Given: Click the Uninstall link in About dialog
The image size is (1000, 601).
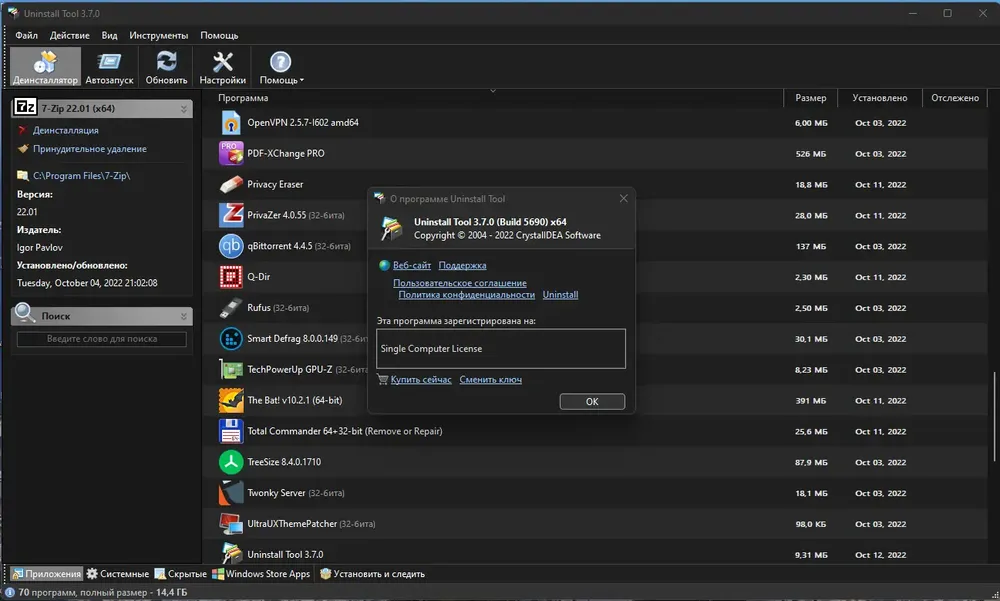Looking at the screenshot, I should 561,295.
